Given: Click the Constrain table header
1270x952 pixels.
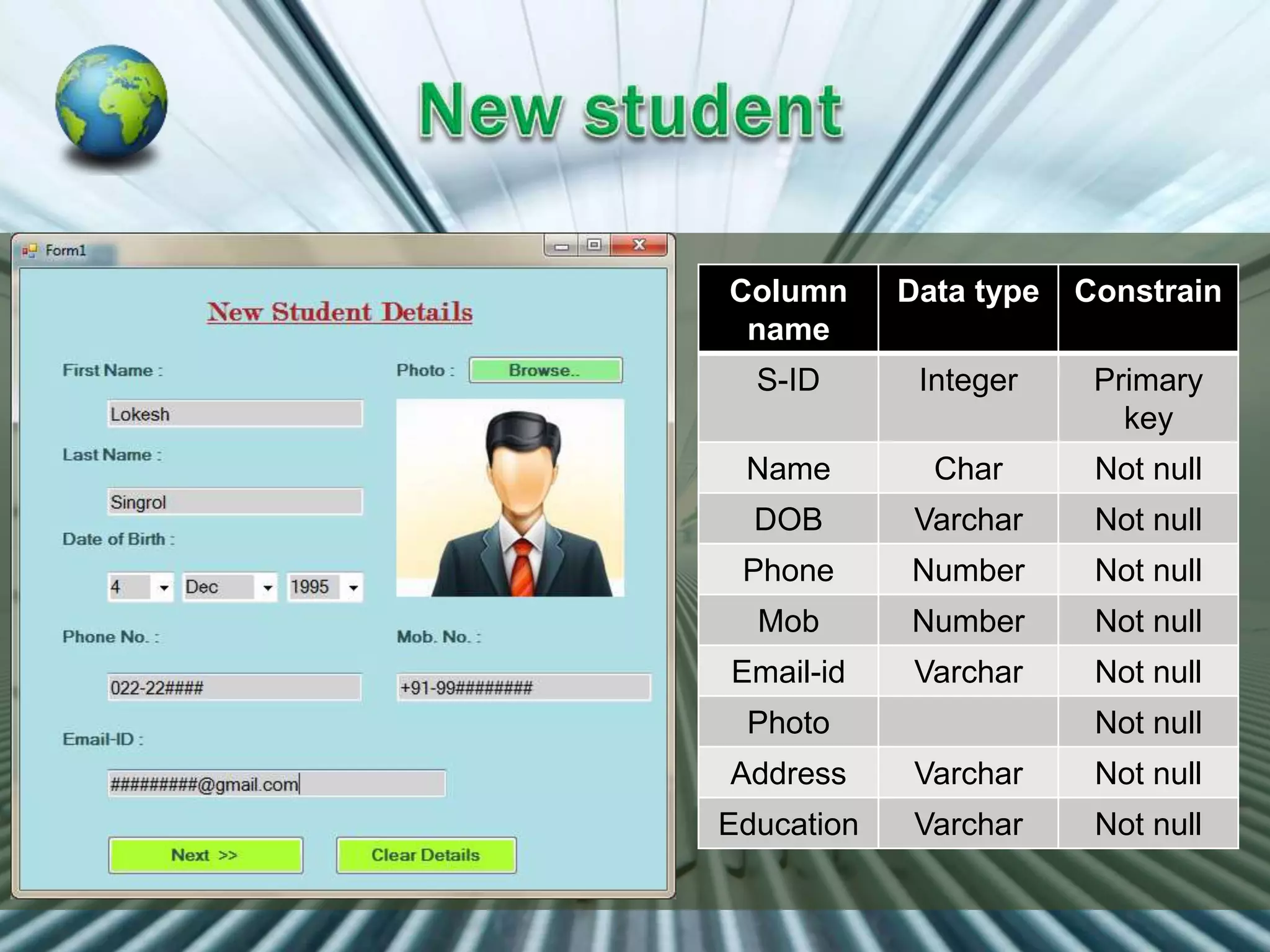Looking at the screenshot, I should [x=1148, y=309].
